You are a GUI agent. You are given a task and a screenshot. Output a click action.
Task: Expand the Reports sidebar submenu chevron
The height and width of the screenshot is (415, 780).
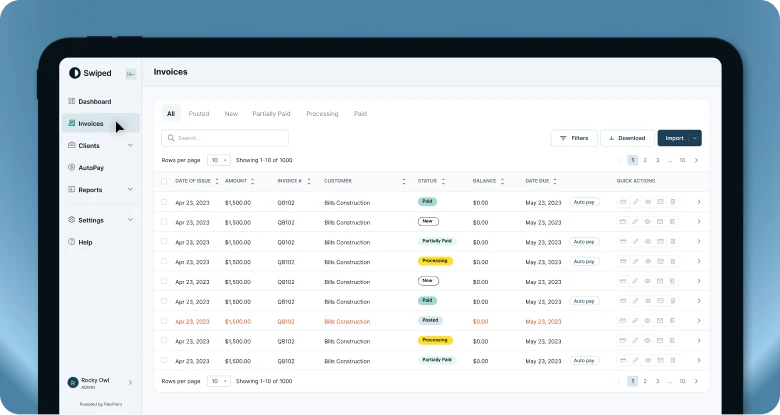[130, 189]
